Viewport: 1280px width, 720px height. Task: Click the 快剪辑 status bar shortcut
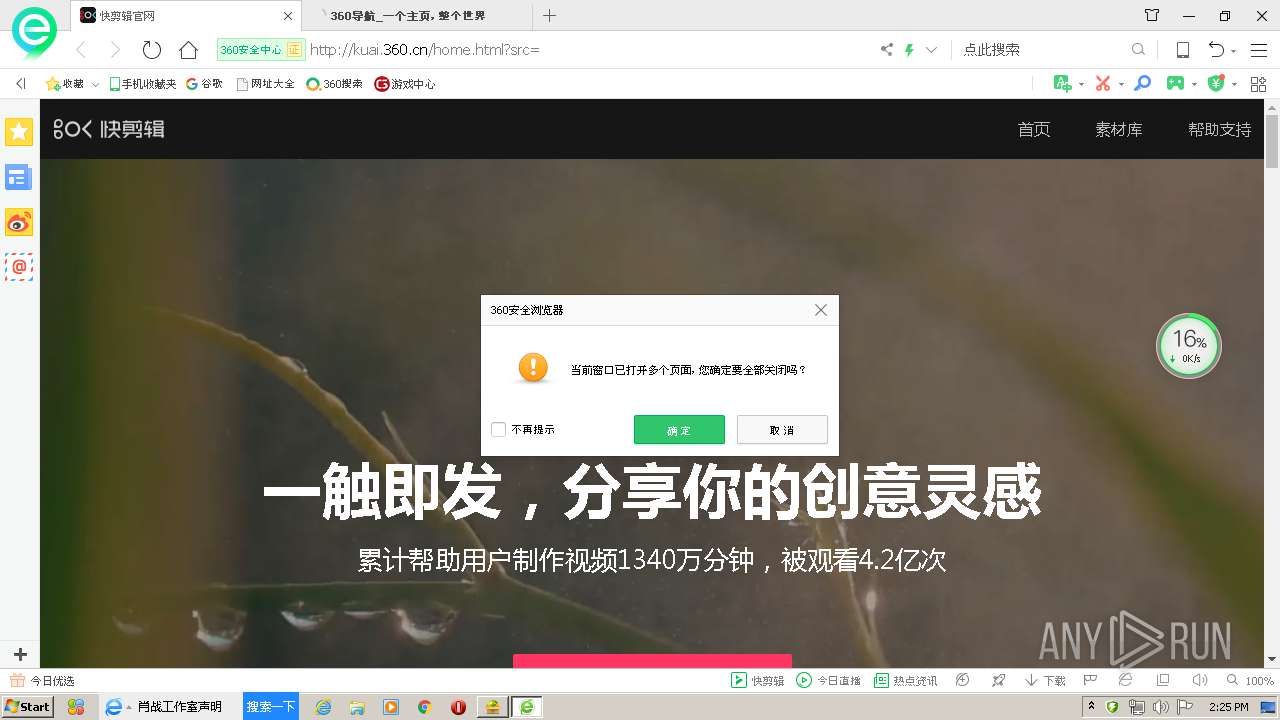(757, 680)
